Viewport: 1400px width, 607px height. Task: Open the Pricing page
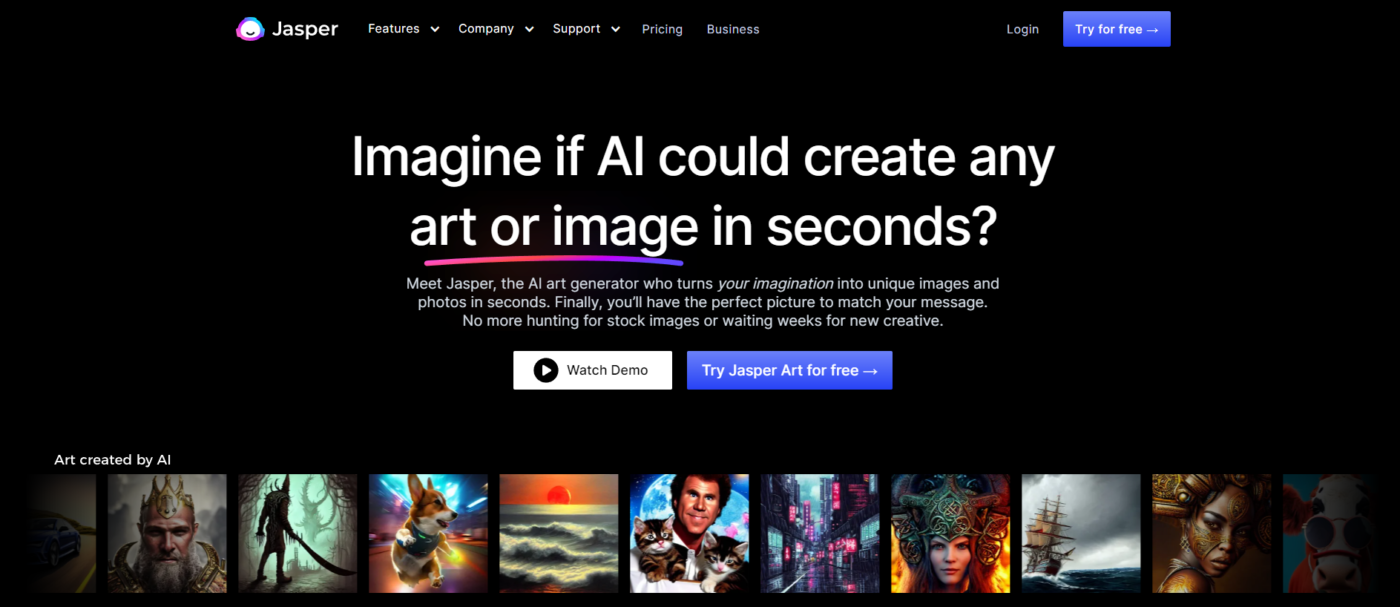(x=662, y=29)
